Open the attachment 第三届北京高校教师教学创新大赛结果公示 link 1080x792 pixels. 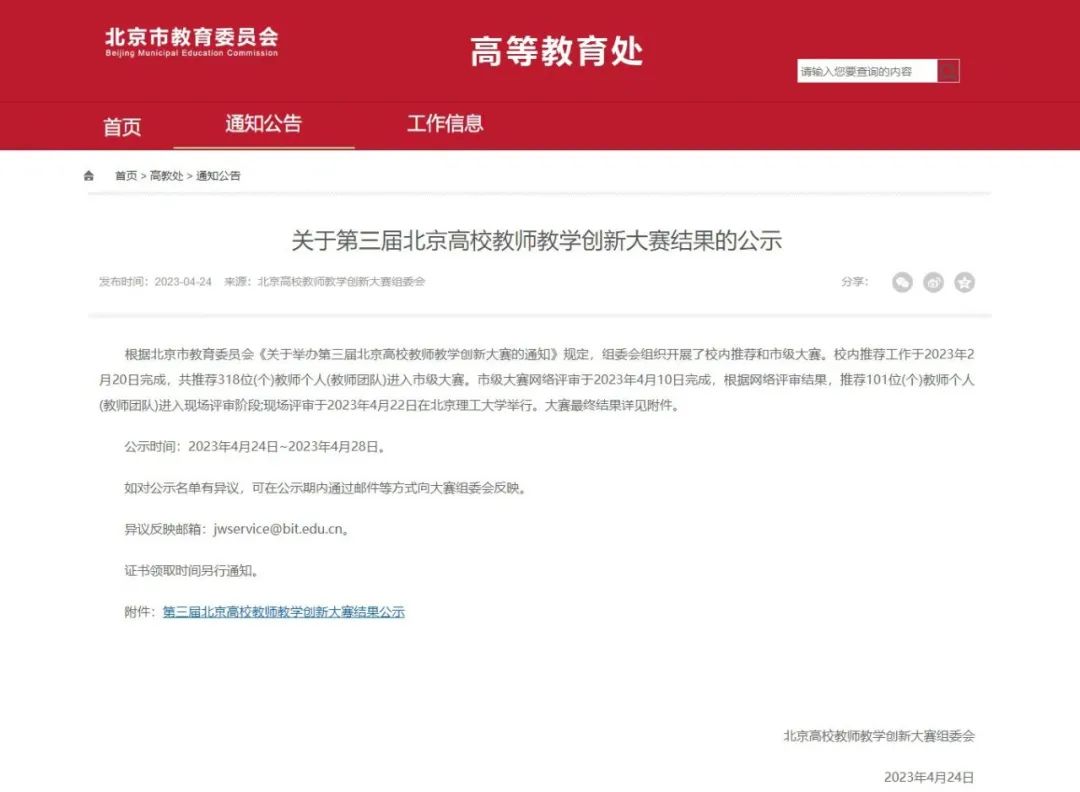pyautogui.click(x=284, y=612)
